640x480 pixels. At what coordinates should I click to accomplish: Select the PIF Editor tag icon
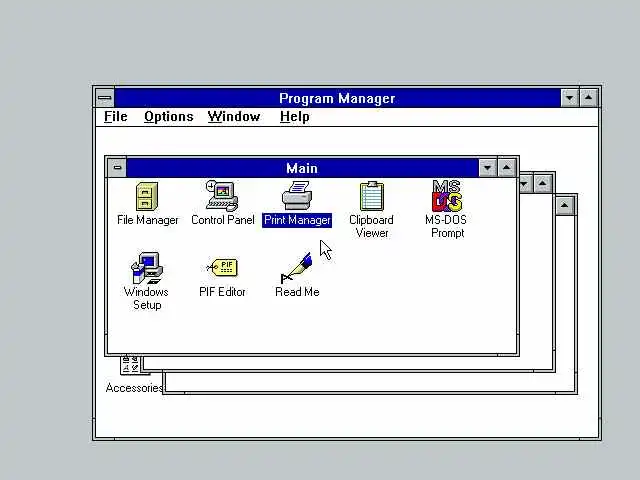tap(222, 268)
